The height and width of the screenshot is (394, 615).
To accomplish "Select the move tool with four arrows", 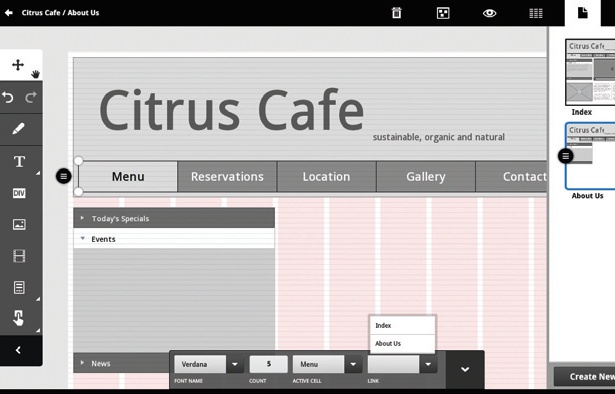I will click(18, 65).
